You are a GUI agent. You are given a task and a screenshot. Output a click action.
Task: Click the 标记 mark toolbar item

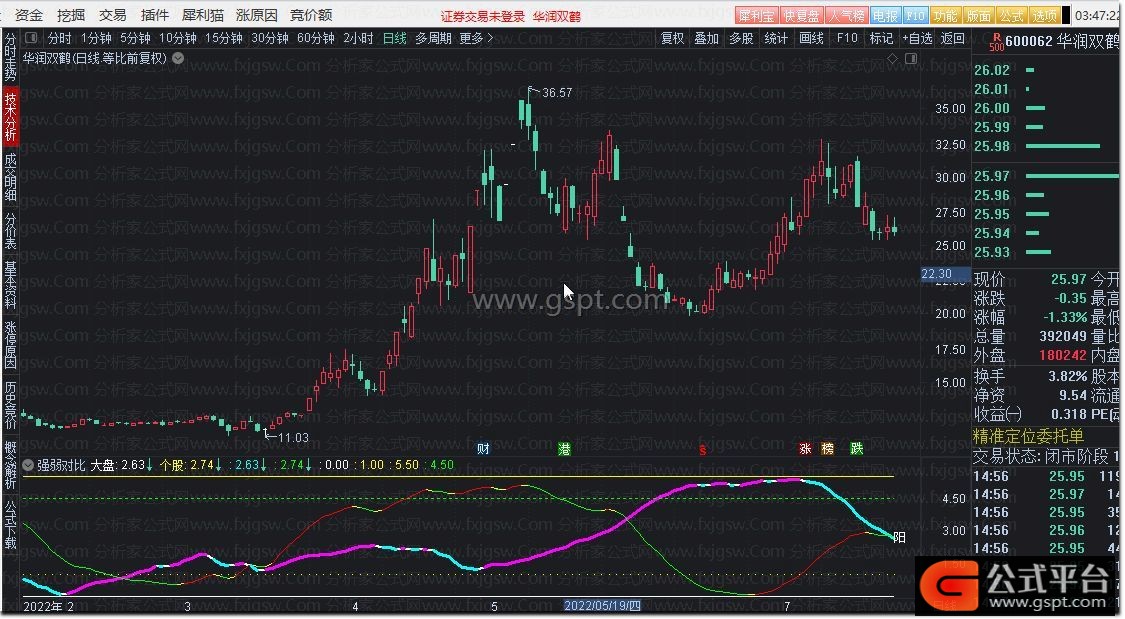pyautogui.click(x=881, y=38)
